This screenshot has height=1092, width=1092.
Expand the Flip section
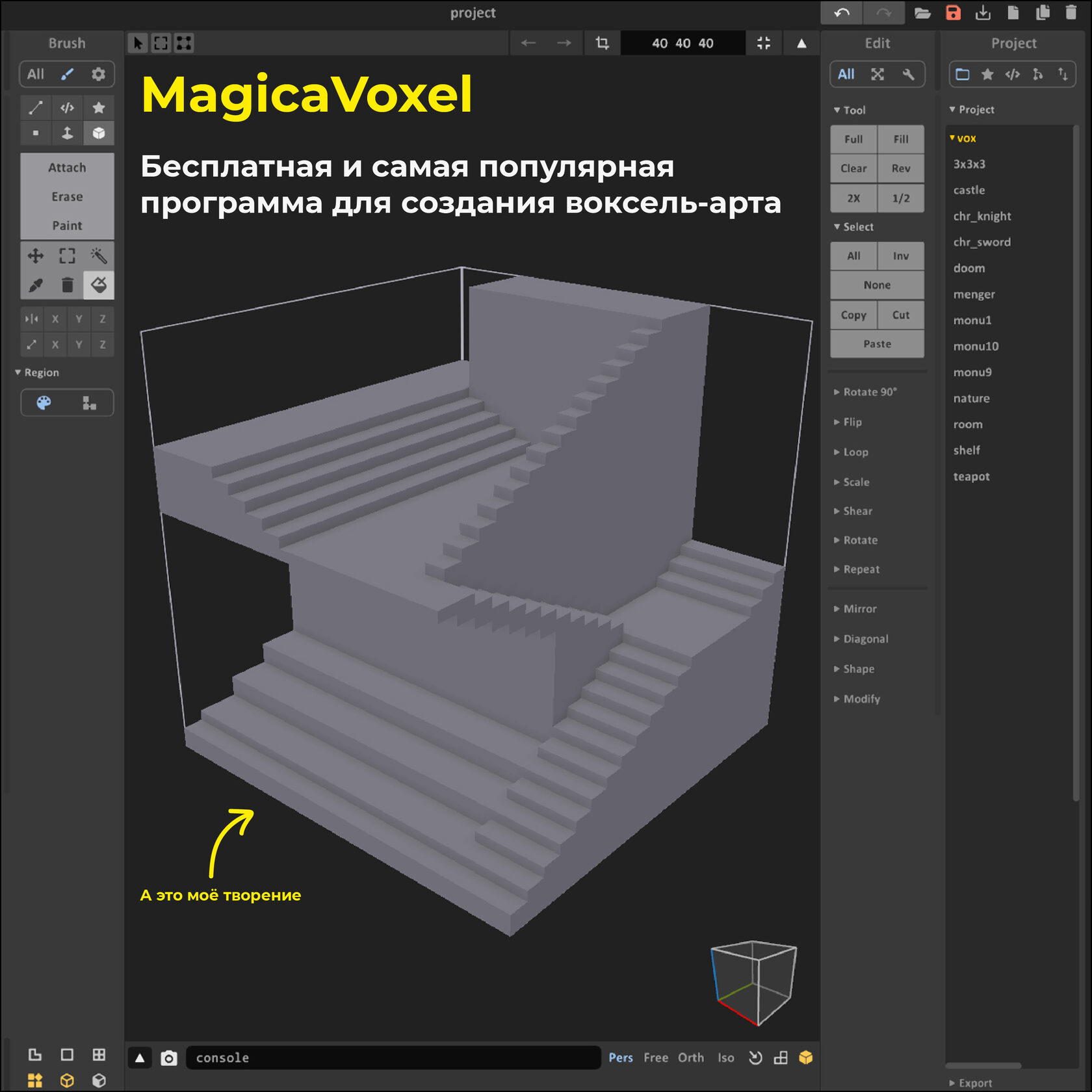coord(848,422)
